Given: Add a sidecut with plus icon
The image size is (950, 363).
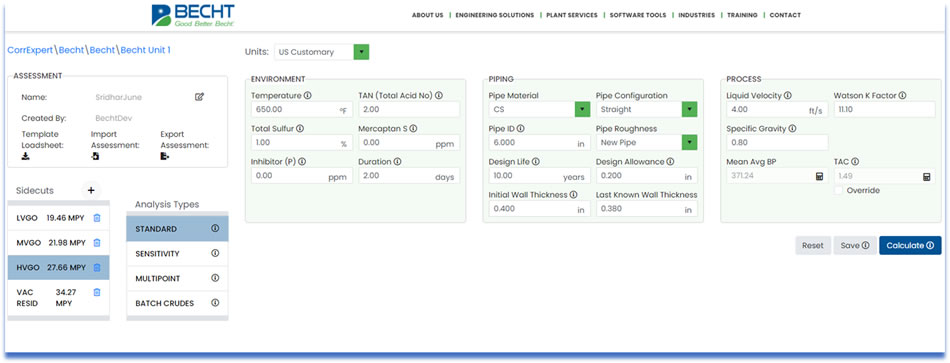Looking at the screenshot, I should pos(91,190).
